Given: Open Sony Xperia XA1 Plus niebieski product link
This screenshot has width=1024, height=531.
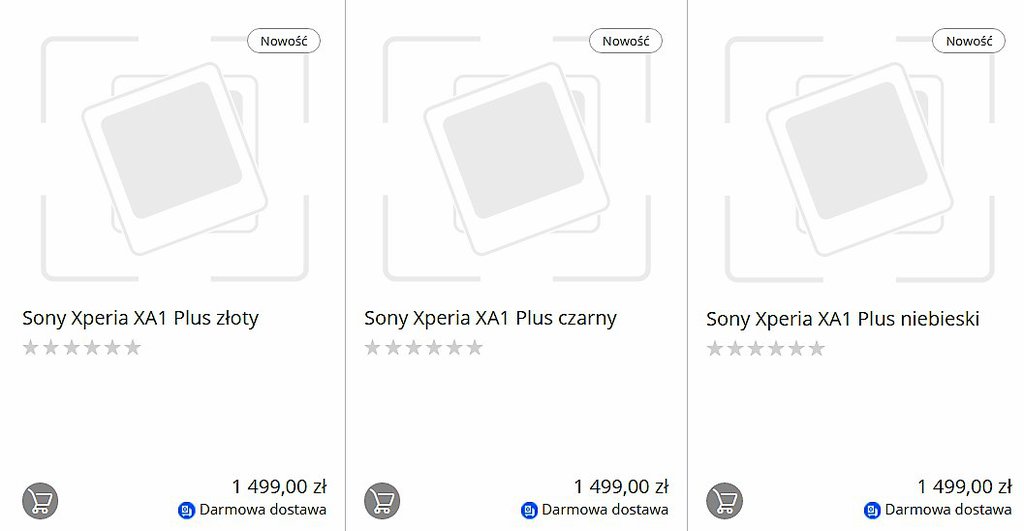Looking at the screenshot, I should [x=842, y=319].
